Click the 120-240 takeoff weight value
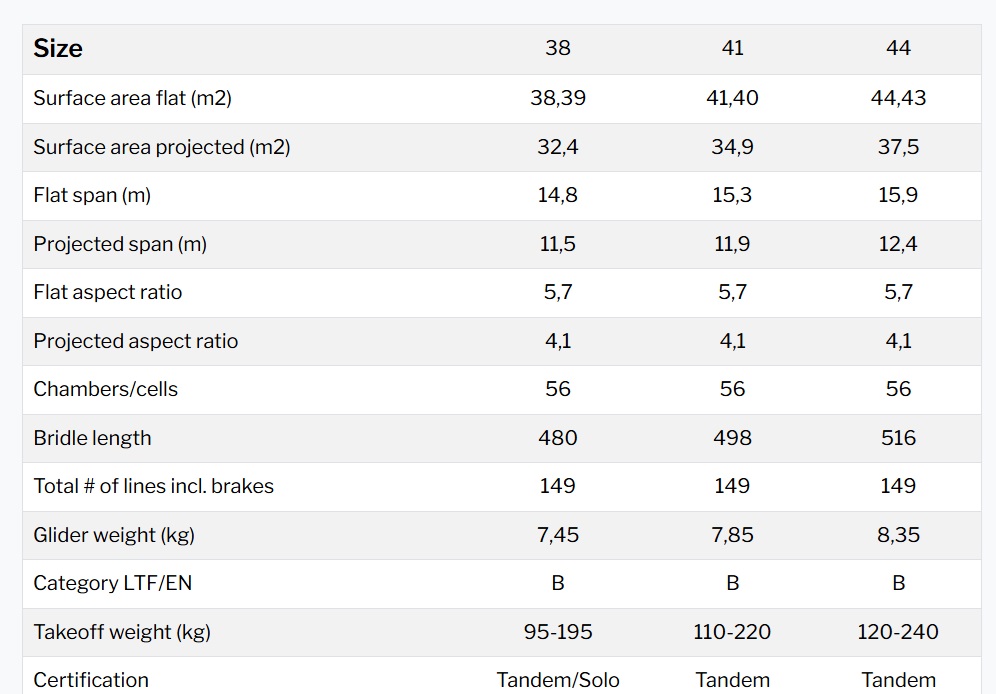Viewport: 996px width, 694px height. pyautogui.click(x=898, y=632)
